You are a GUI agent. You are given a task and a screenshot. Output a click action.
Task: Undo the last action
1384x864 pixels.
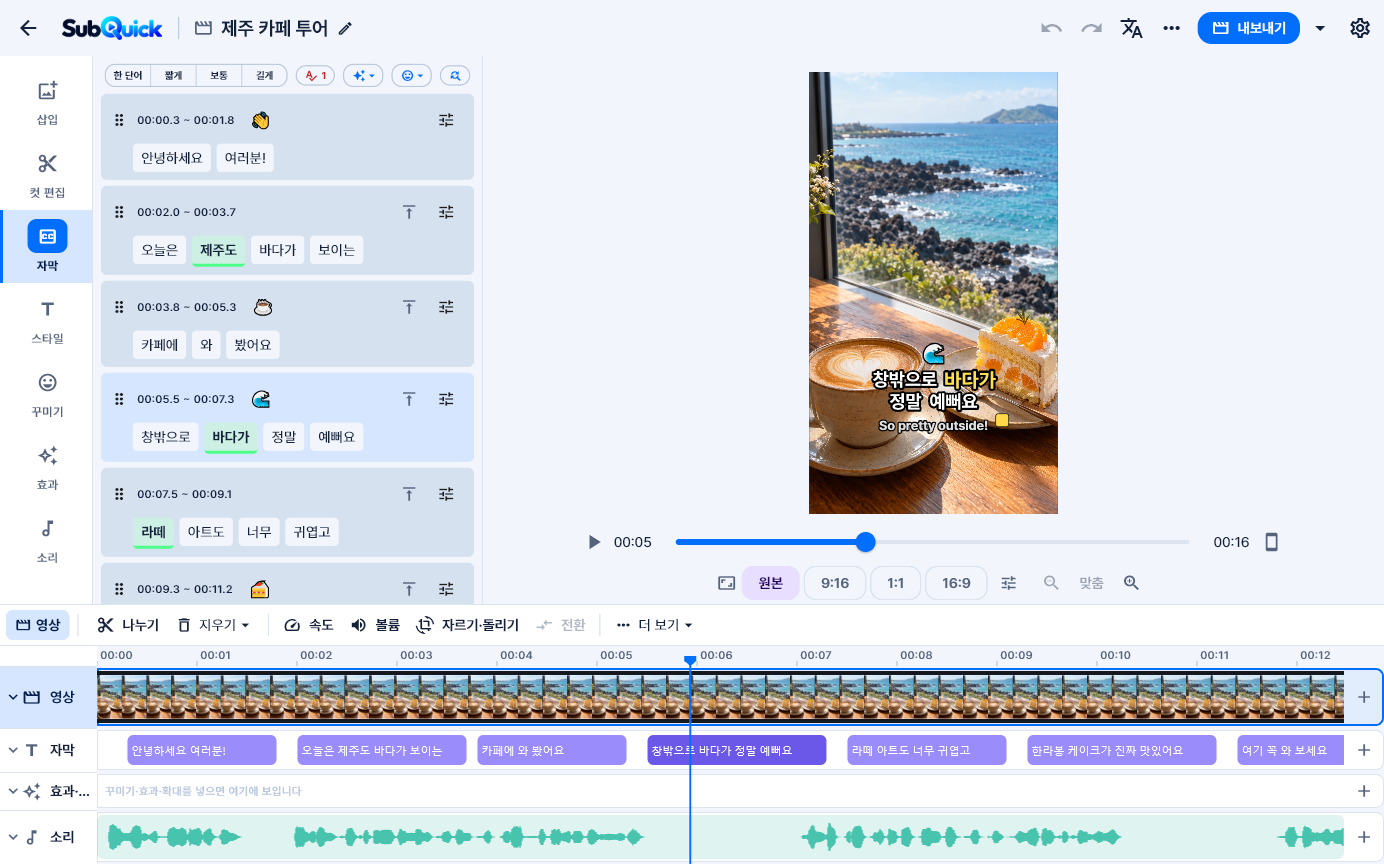point(1051,28)
